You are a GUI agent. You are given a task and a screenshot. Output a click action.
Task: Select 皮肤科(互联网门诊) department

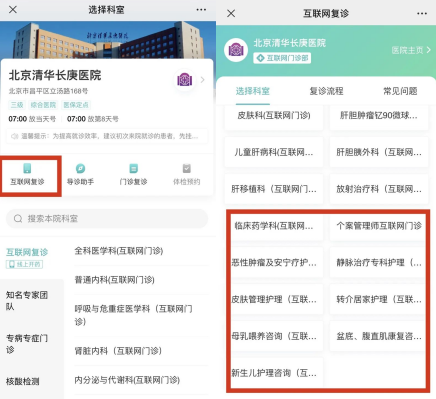[274, 116]
